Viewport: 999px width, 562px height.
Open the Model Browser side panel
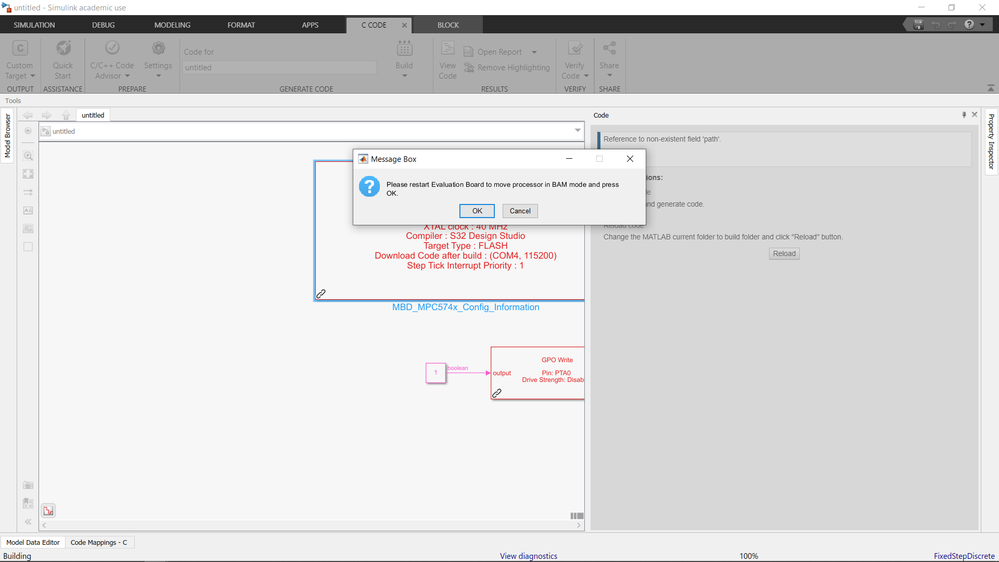[8, 136]
